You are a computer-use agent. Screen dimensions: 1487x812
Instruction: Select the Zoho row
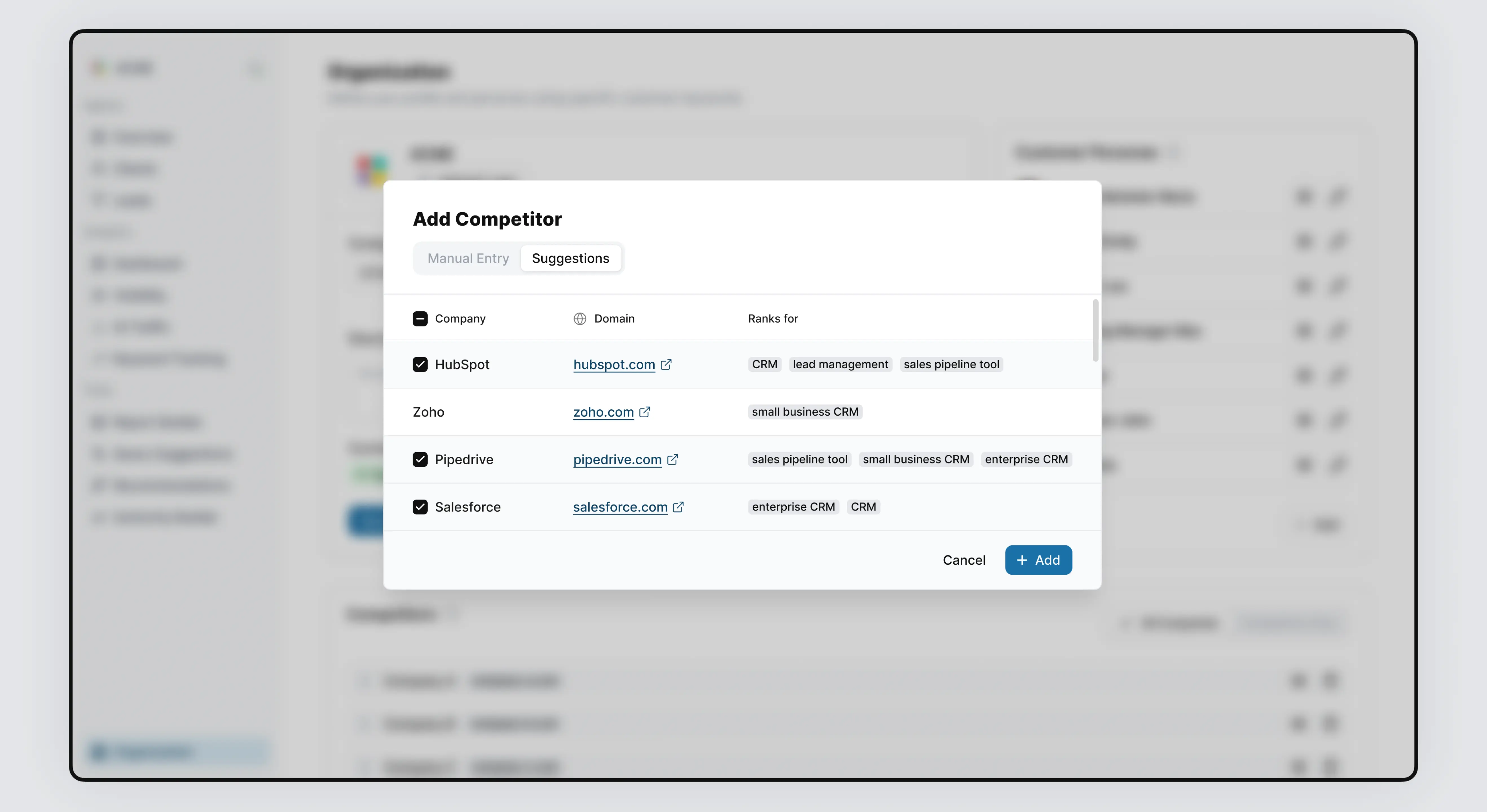click(428, 411)
